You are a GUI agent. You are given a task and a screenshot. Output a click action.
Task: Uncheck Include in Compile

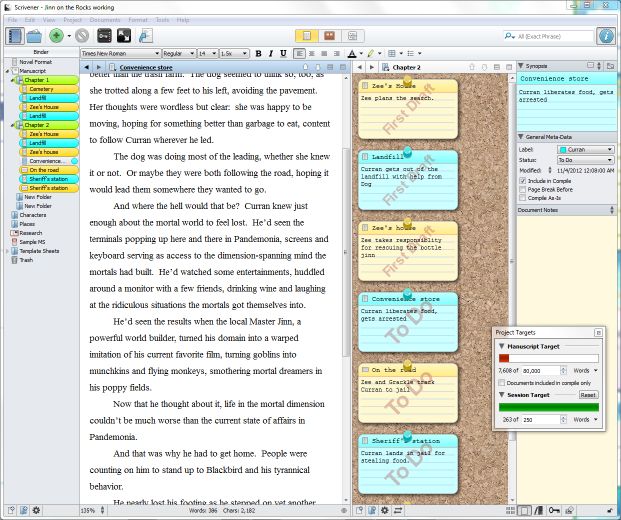521,180
